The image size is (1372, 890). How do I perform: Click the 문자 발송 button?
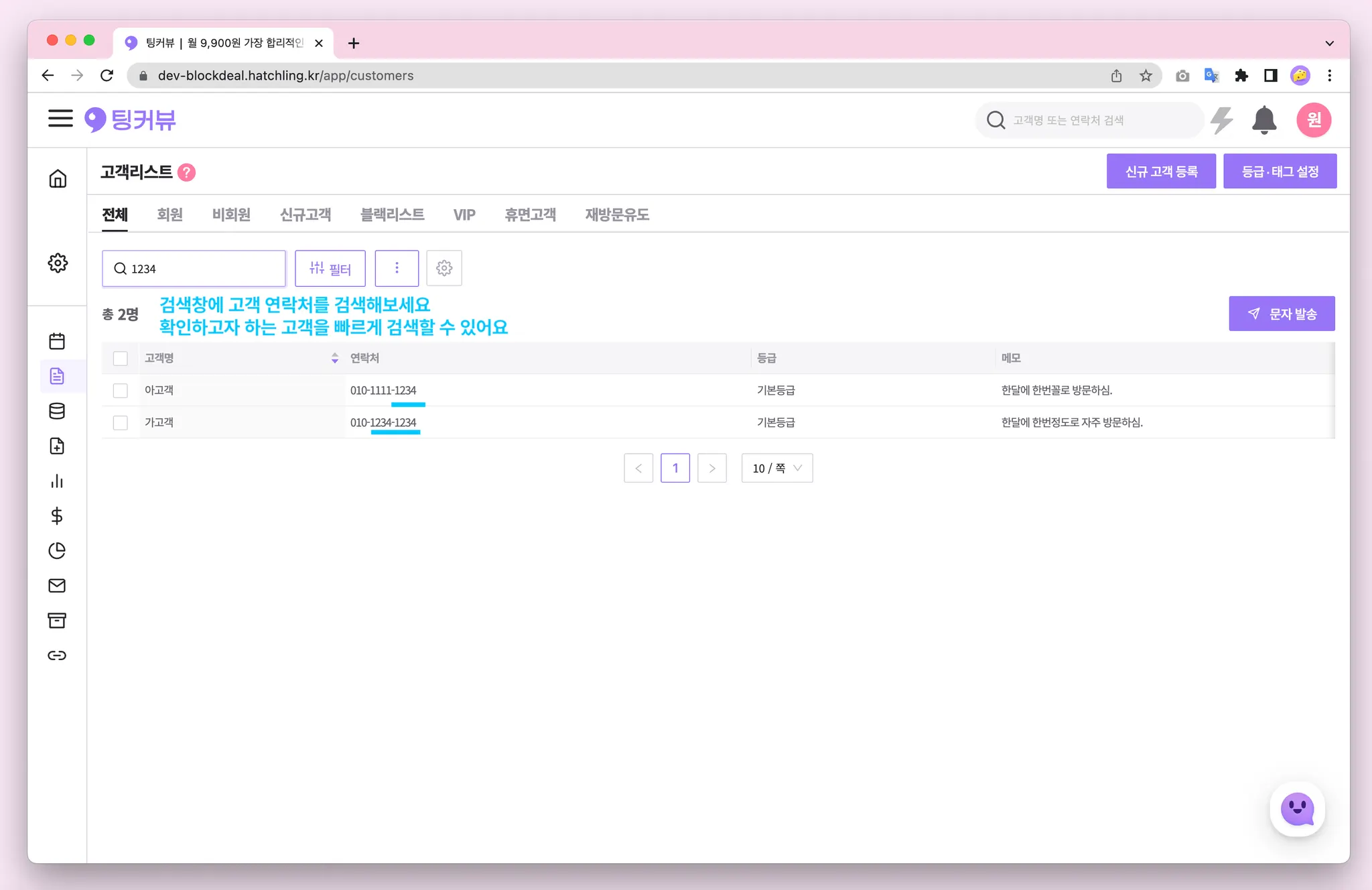[x=1281, y=314]
